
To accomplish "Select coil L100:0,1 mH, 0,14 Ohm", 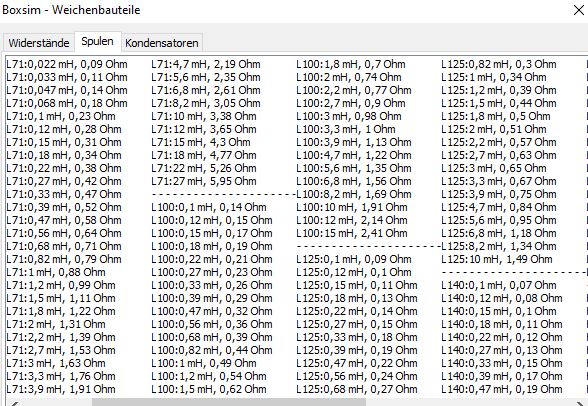I will [209, 207].
